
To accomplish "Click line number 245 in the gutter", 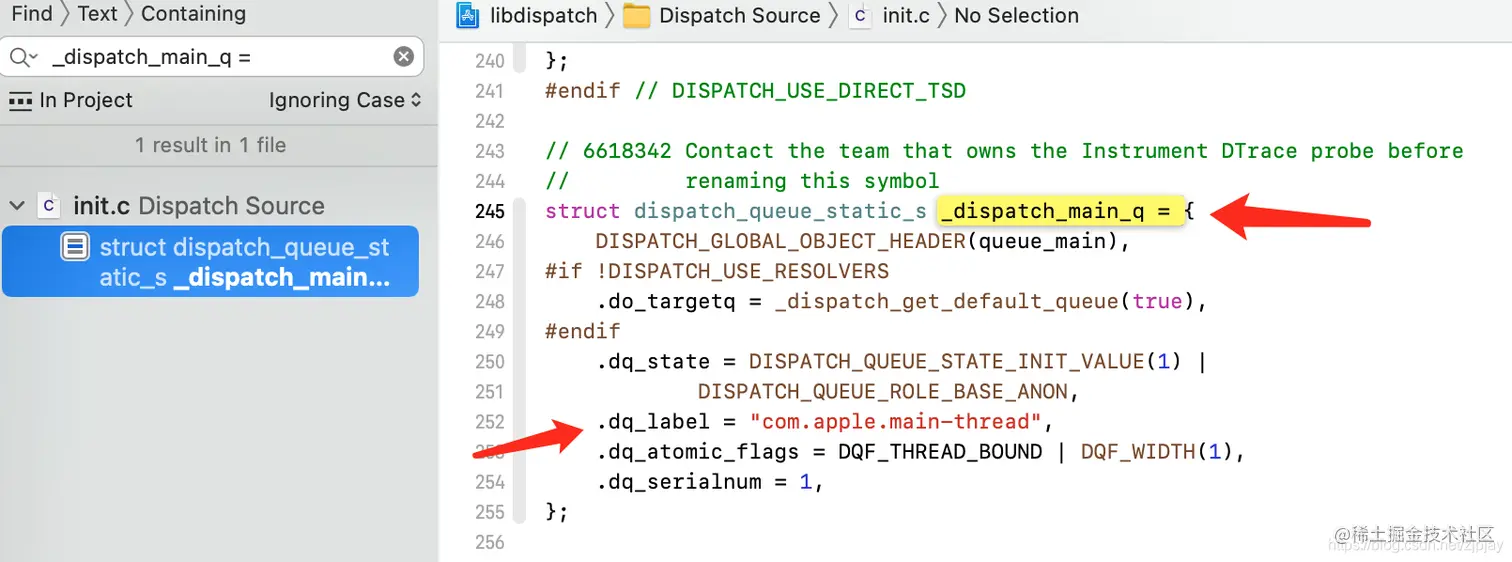I will coord(489,211).
